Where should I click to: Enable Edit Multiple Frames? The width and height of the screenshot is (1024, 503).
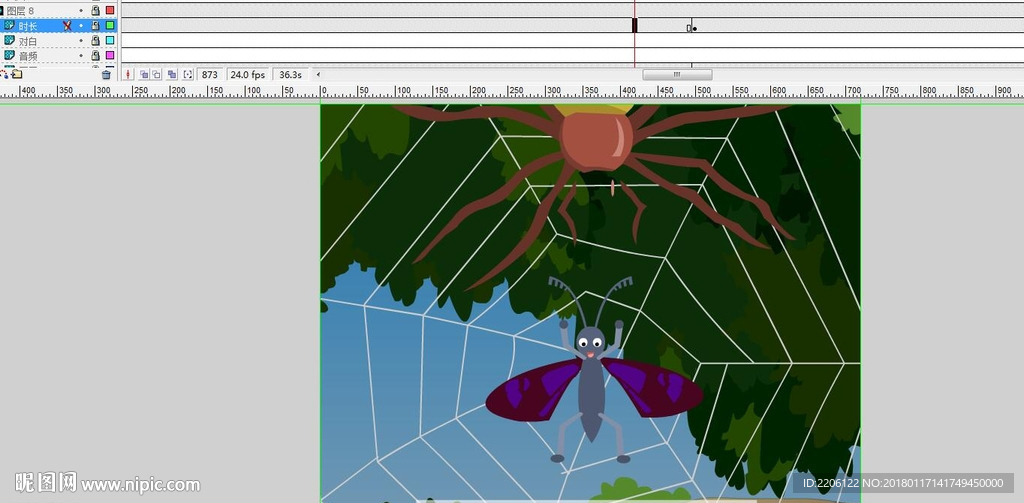coord(172,74)
